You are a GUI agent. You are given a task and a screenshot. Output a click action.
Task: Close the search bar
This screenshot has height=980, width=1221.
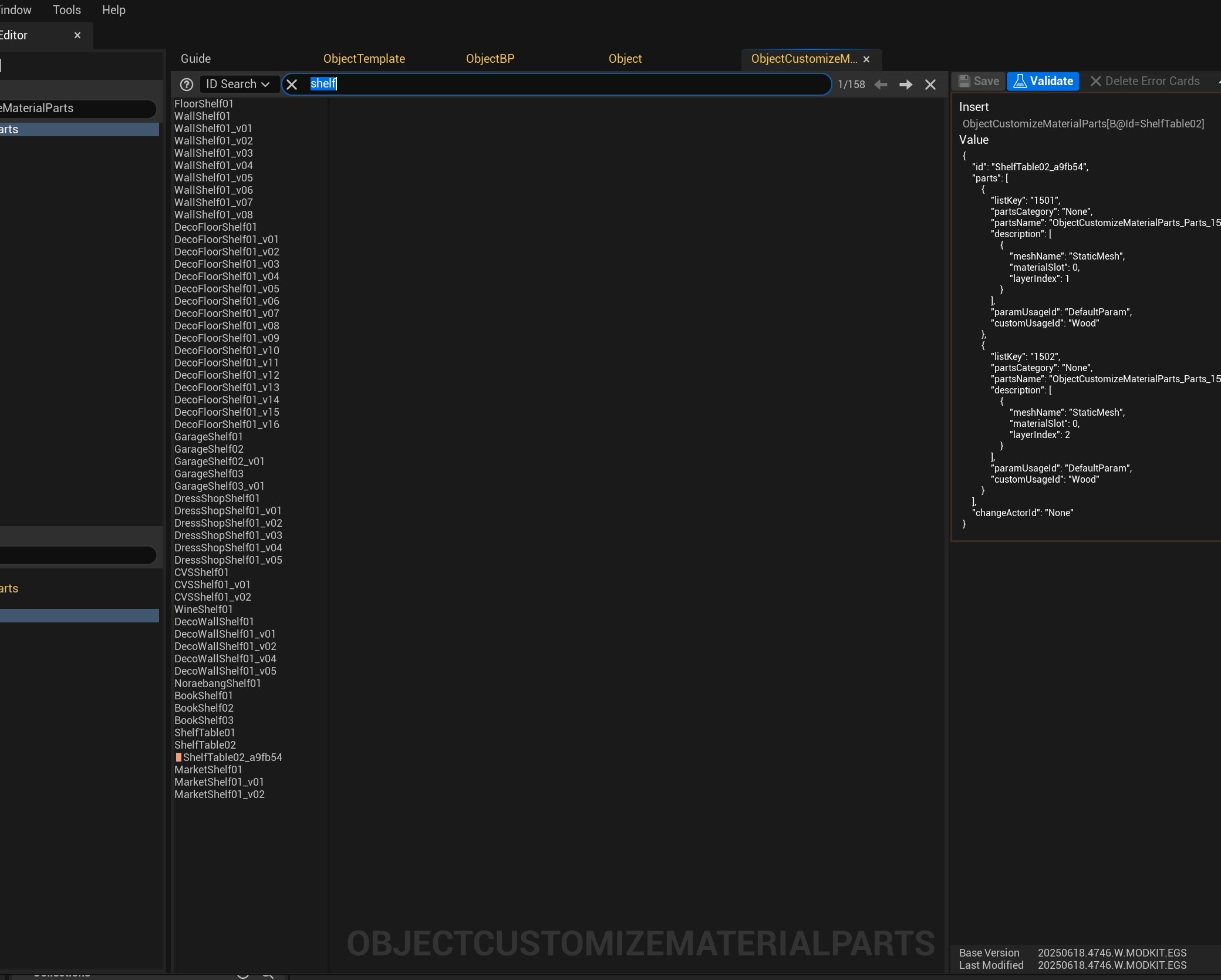(x=930, y=85)
